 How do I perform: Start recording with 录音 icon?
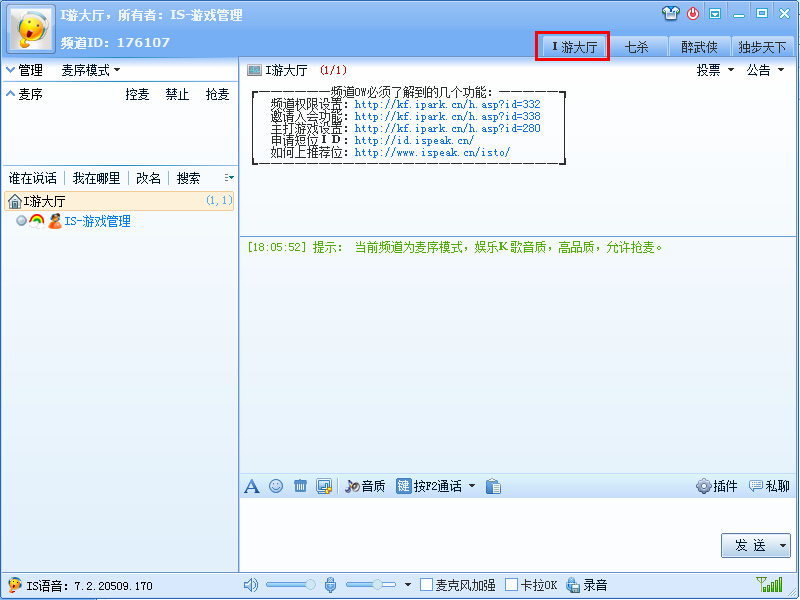click(x=587, y=585)
